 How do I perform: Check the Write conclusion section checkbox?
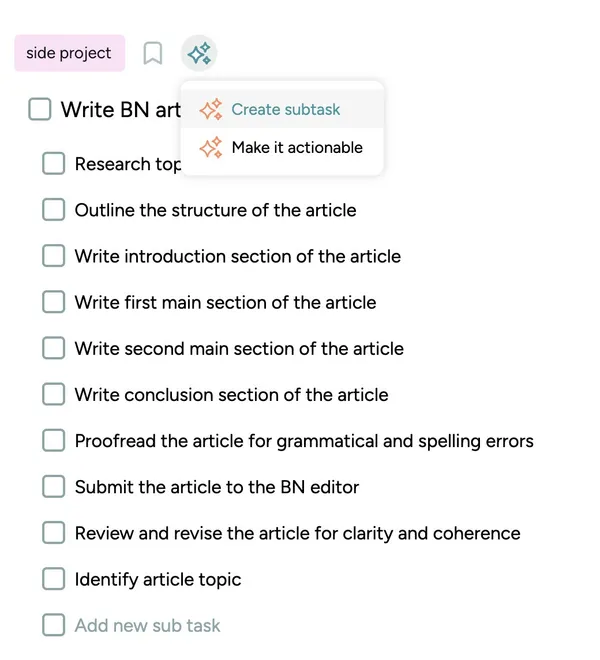pyautogui.click(x=53, y=394)
